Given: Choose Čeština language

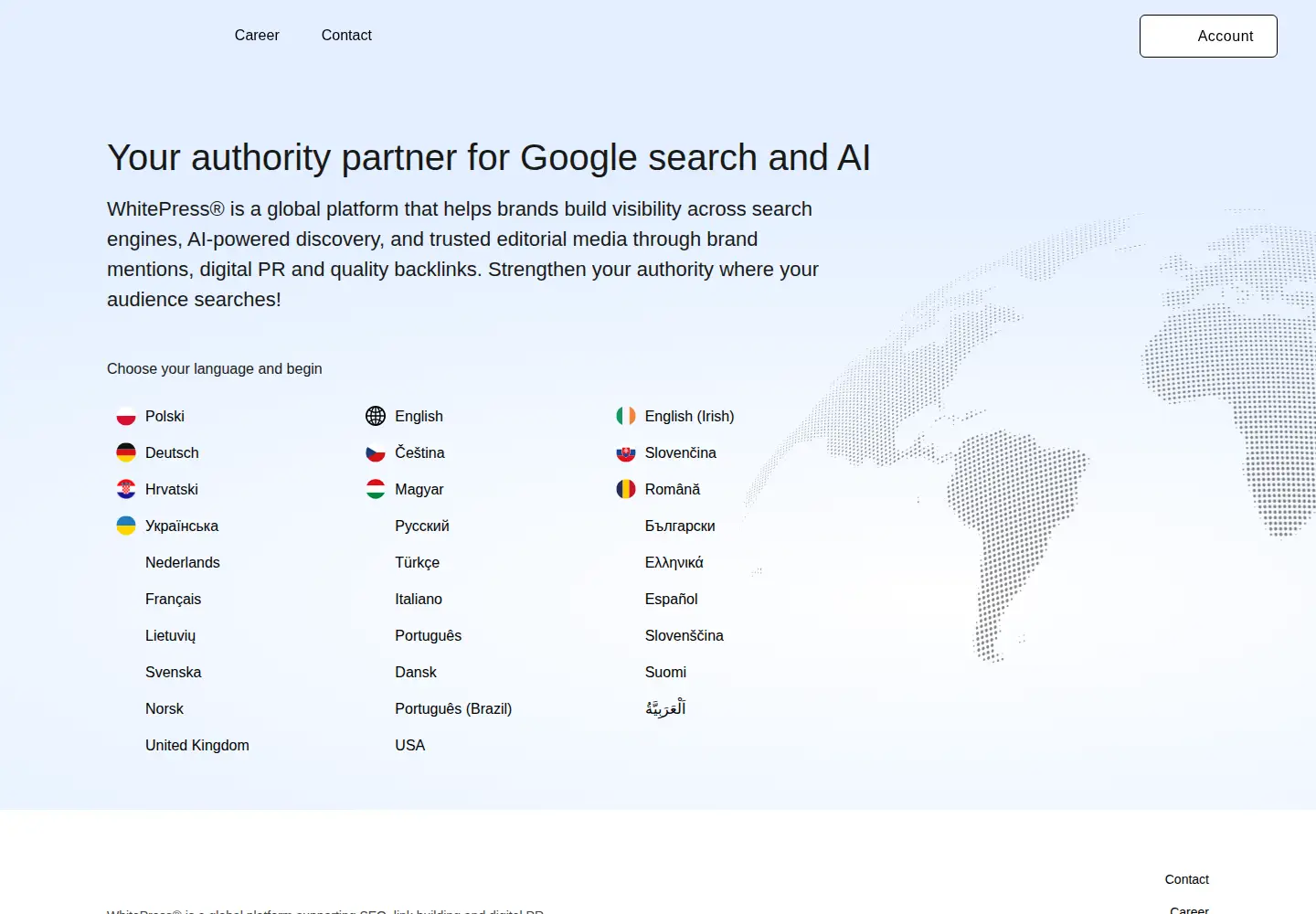Looking at the screenshot, I should [x=419, y=452].
